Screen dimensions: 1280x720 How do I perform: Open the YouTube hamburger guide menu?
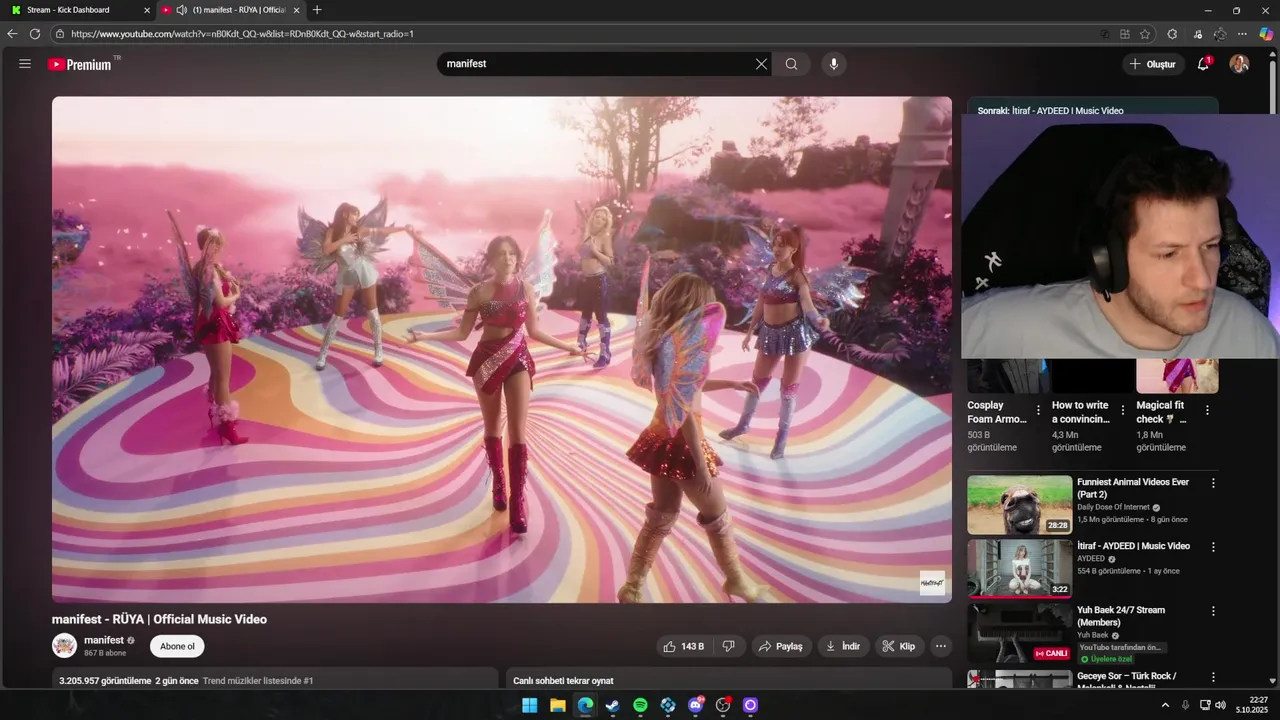25,64
